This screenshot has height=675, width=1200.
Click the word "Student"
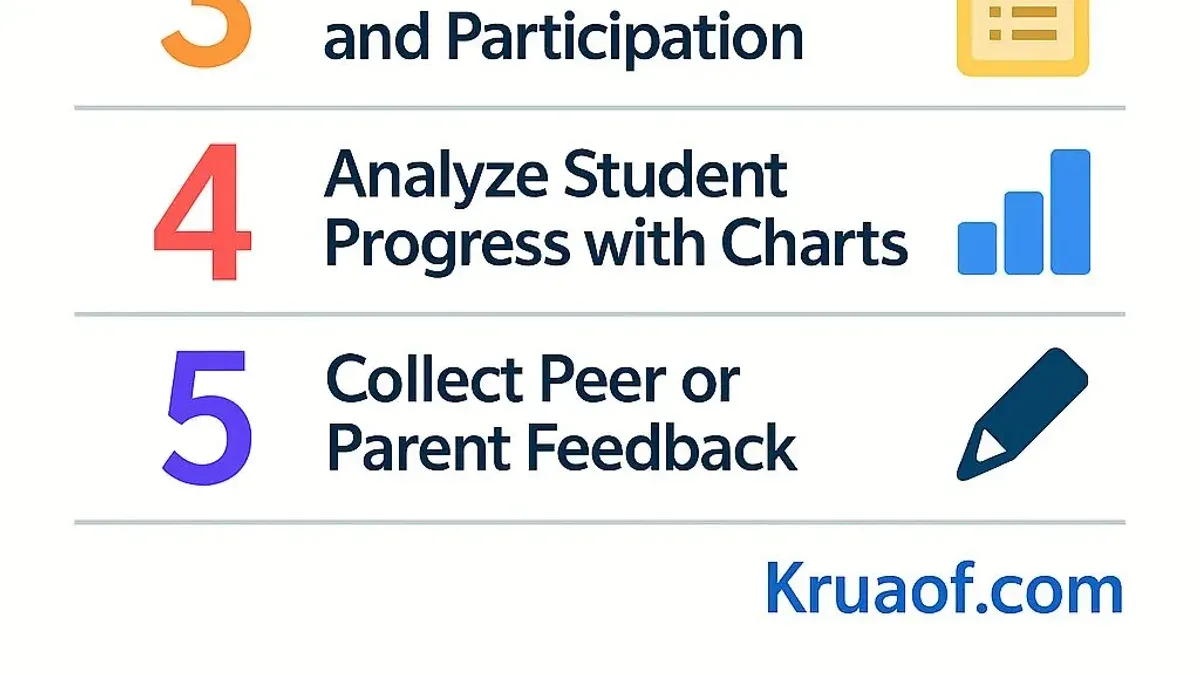[x=675, y=174]
